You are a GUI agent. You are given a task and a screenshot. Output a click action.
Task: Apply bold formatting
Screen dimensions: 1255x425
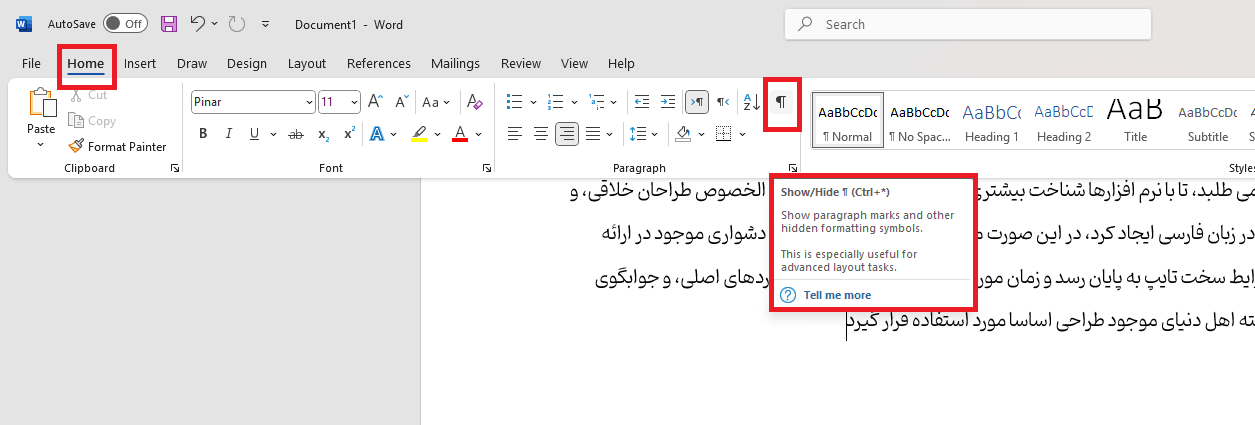click(203, 134)
